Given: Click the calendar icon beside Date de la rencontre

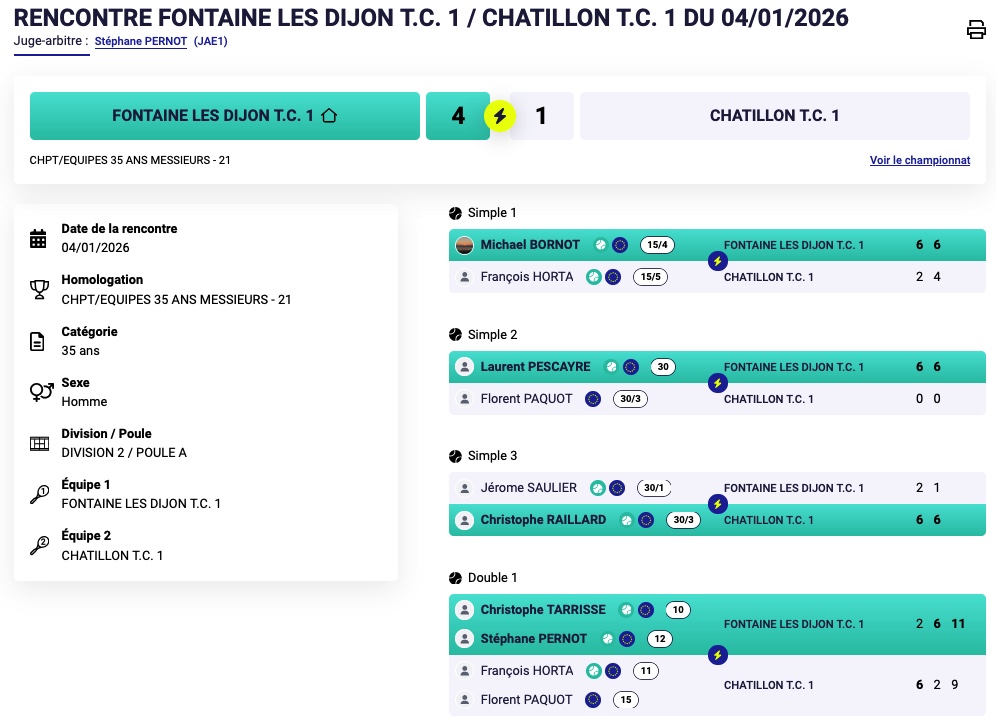Looking at the screenshot, I should pyautogui.click(x=39, y=238).
